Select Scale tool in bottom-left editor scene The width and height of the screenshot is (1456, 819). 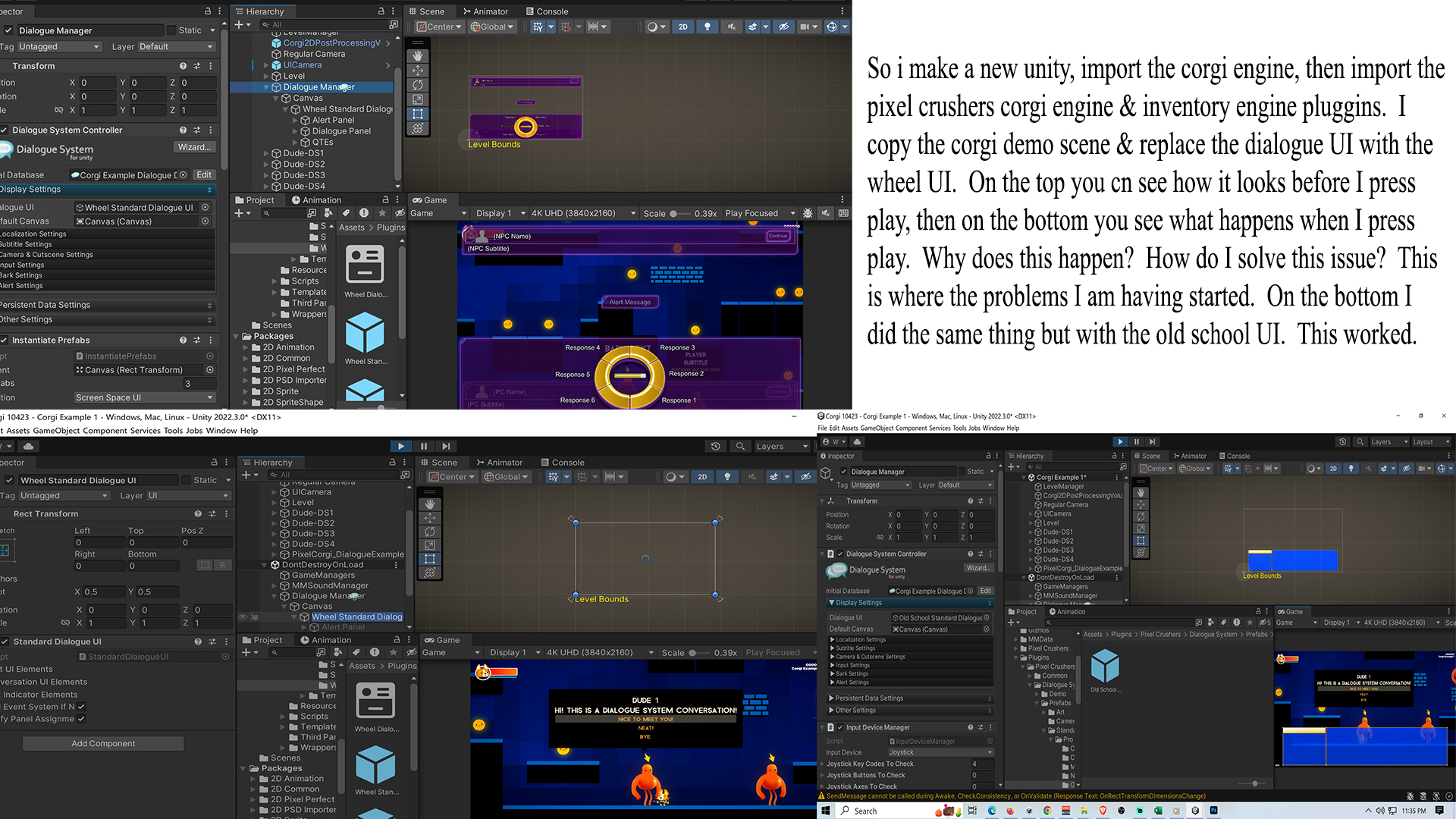click(430, 545)
